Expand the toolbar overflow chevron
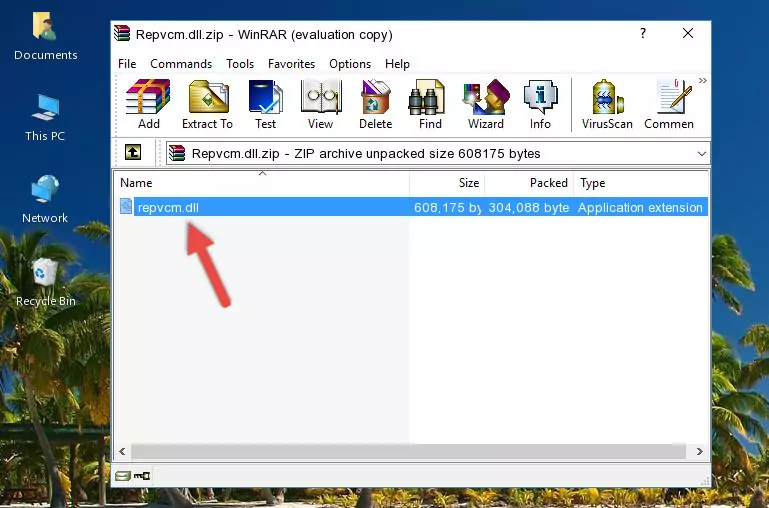 click(703, 80)
